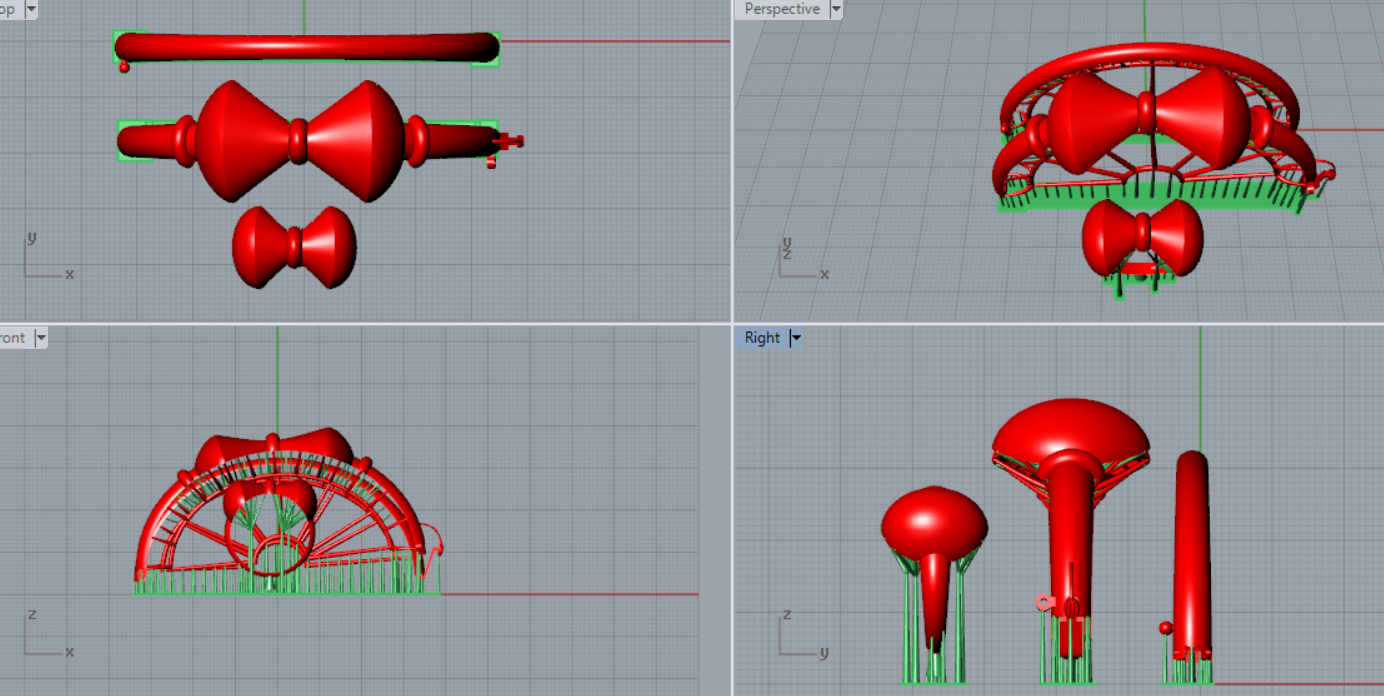Click the pink ring clasp in Right viewport
The width and height of the screenshot is (1384, 696).
pyautogui.click(x=1044, y=602)
